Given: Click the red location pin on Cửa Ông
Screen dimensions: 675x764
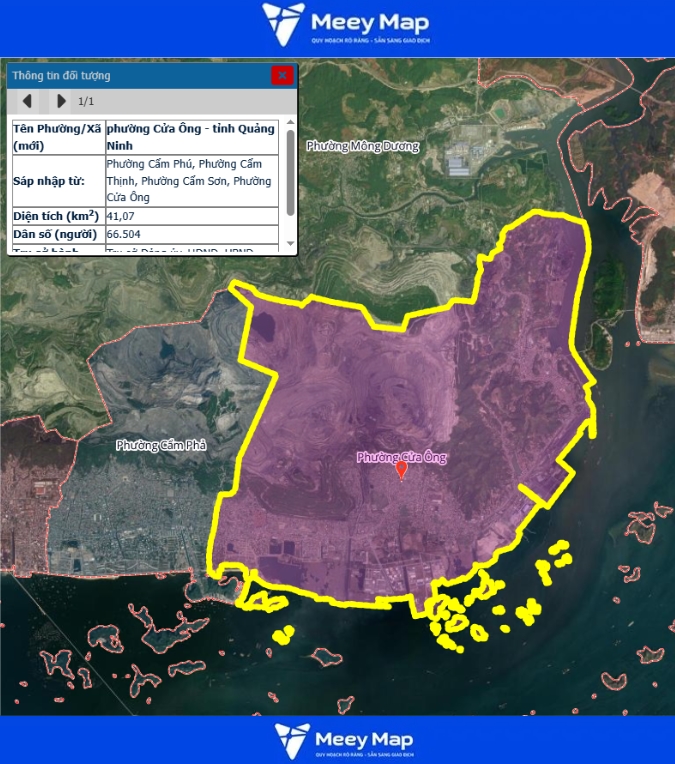Looking at the screenshot, I should (402, 470).
